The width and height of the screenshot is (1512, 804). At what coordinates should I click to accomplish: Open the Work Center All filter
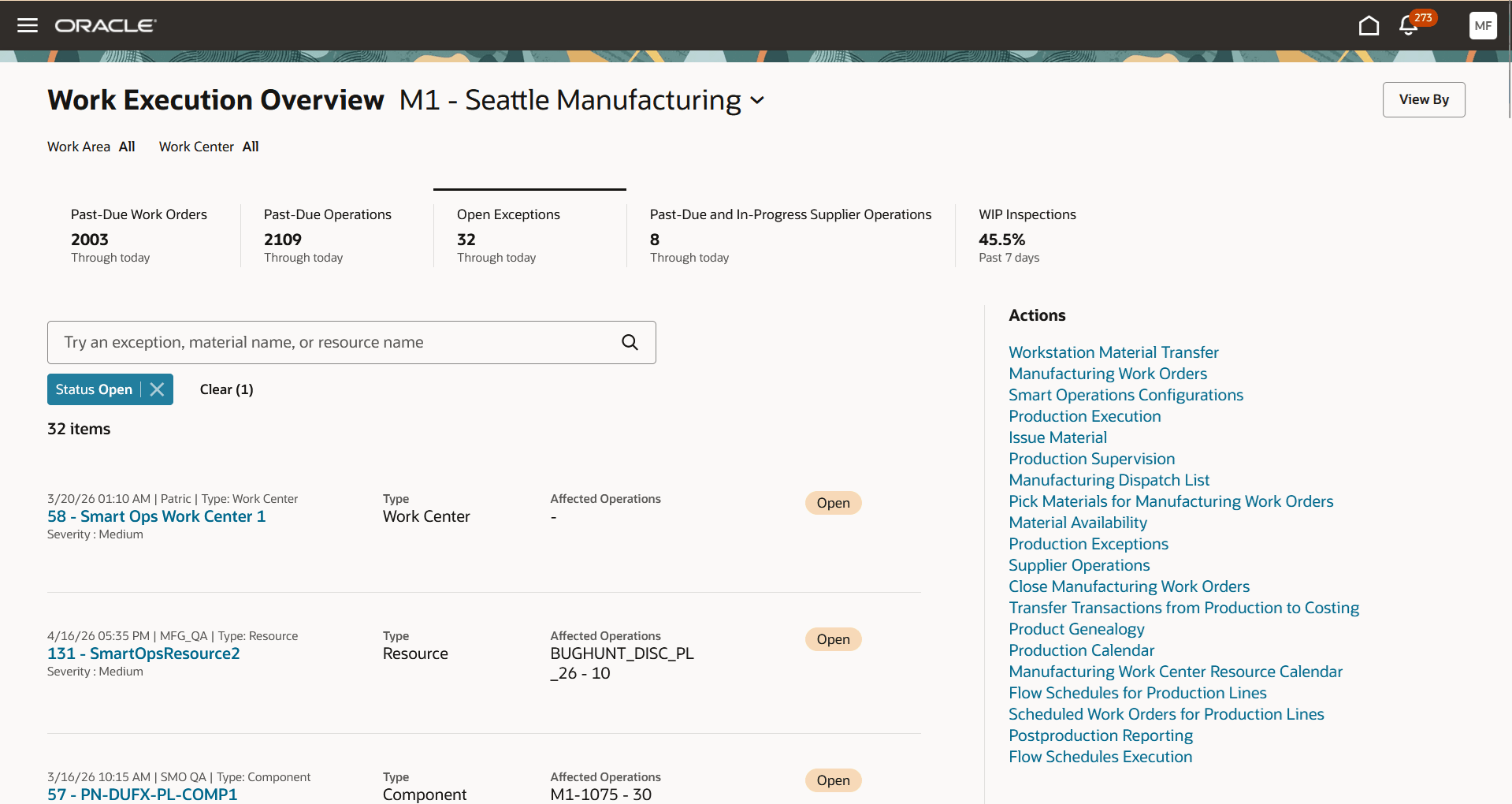(209, 147)
